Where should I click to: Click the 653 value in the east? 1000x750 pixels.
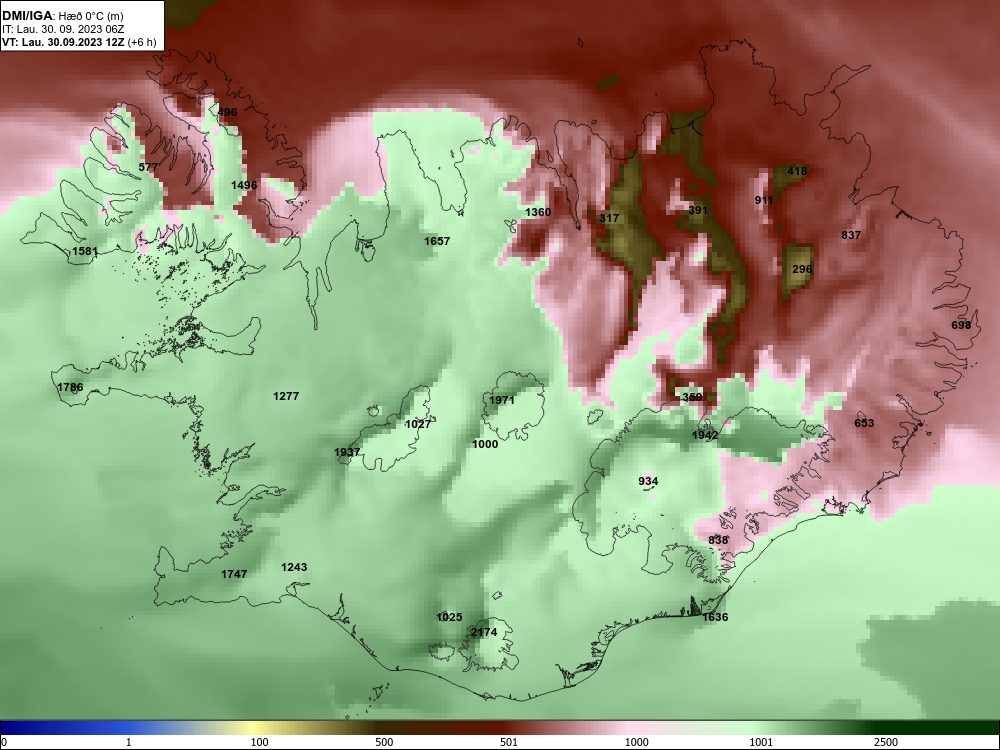pos(864,423)
